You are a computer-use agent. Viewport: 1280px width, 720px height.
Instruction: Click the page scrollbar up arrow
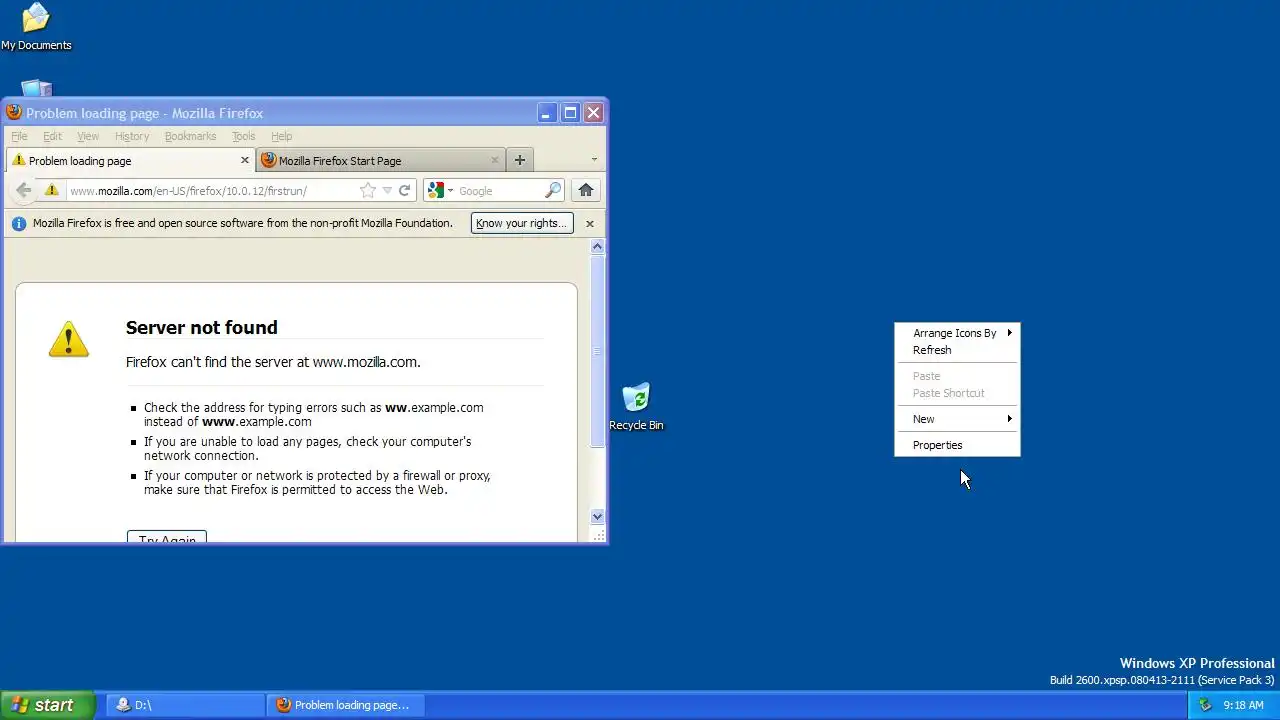(x=597, y=246)
